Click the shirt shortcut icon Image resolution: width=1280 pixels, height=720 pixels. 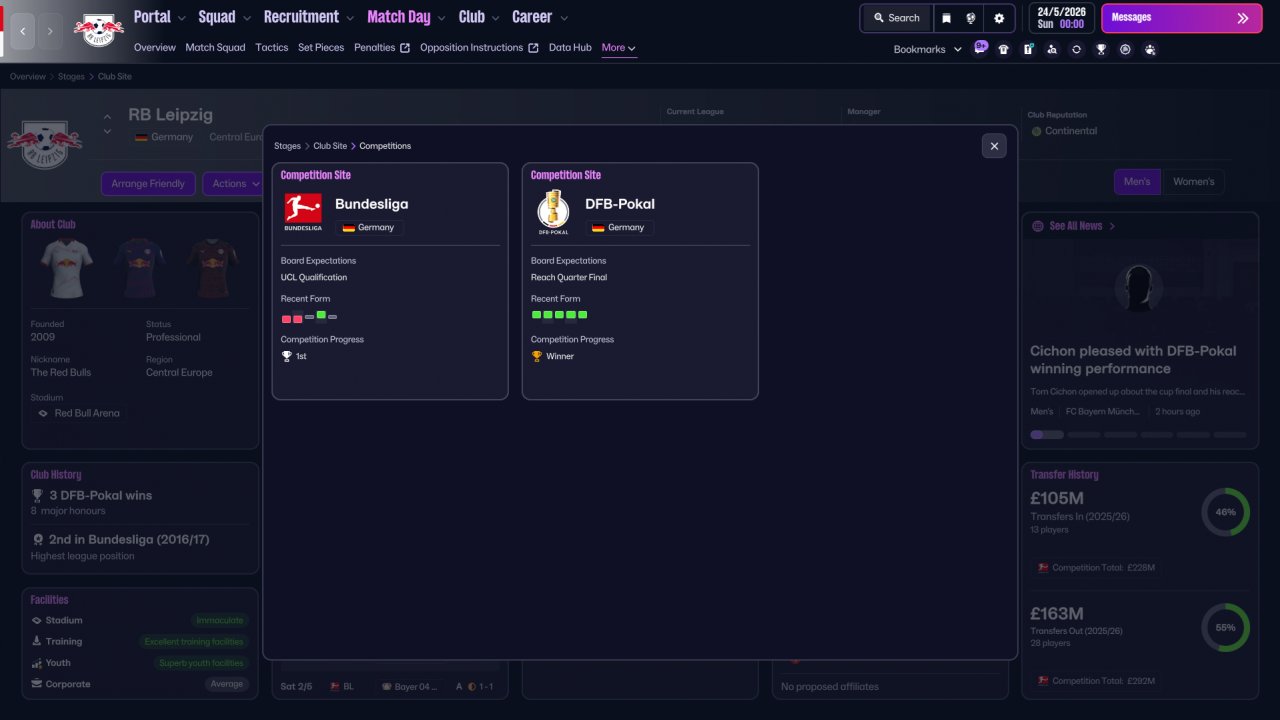(x=1004, y=49)
